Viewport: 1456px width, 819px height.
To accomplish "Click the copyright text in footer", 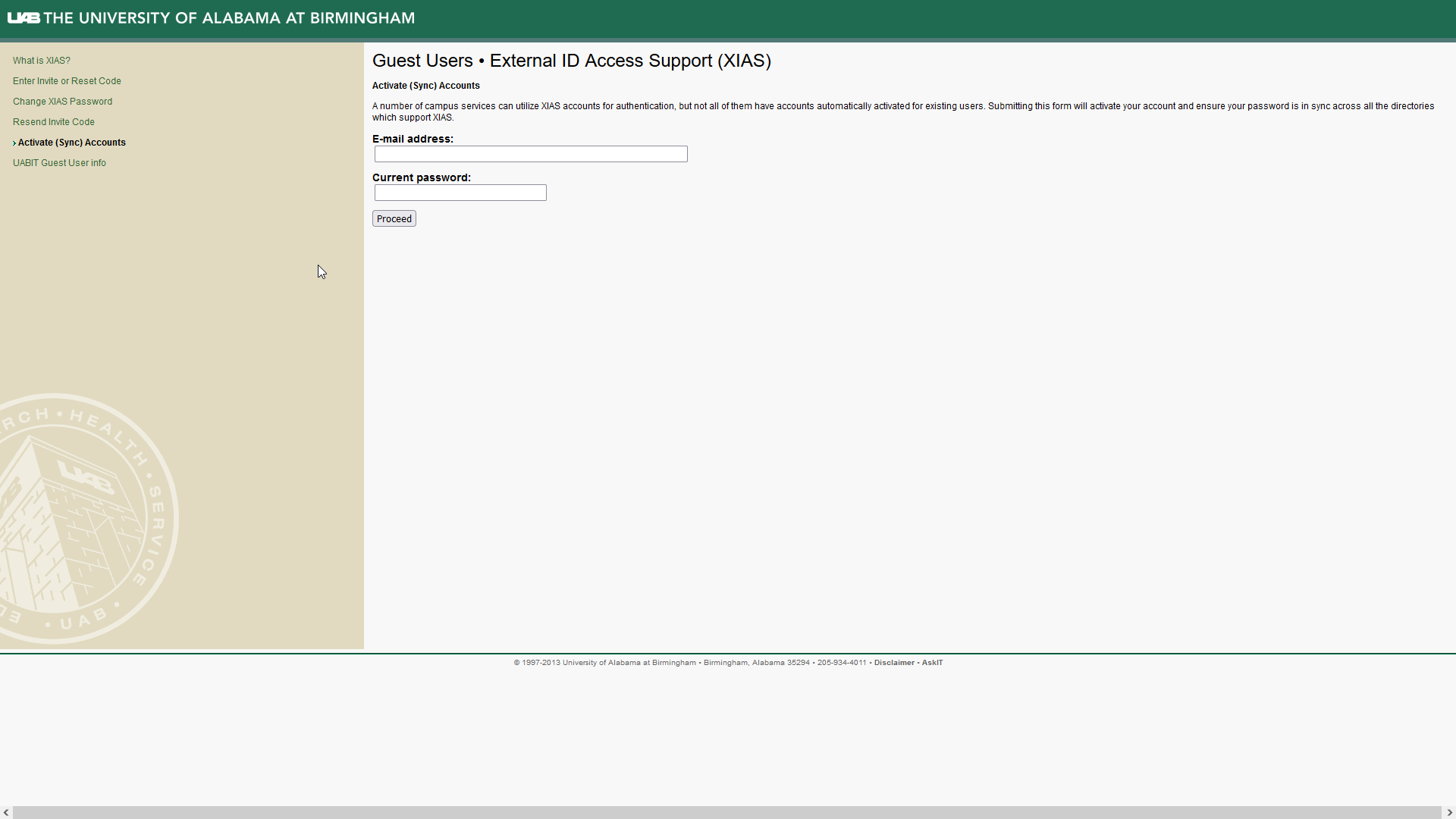I will click(x=690, y=663).
